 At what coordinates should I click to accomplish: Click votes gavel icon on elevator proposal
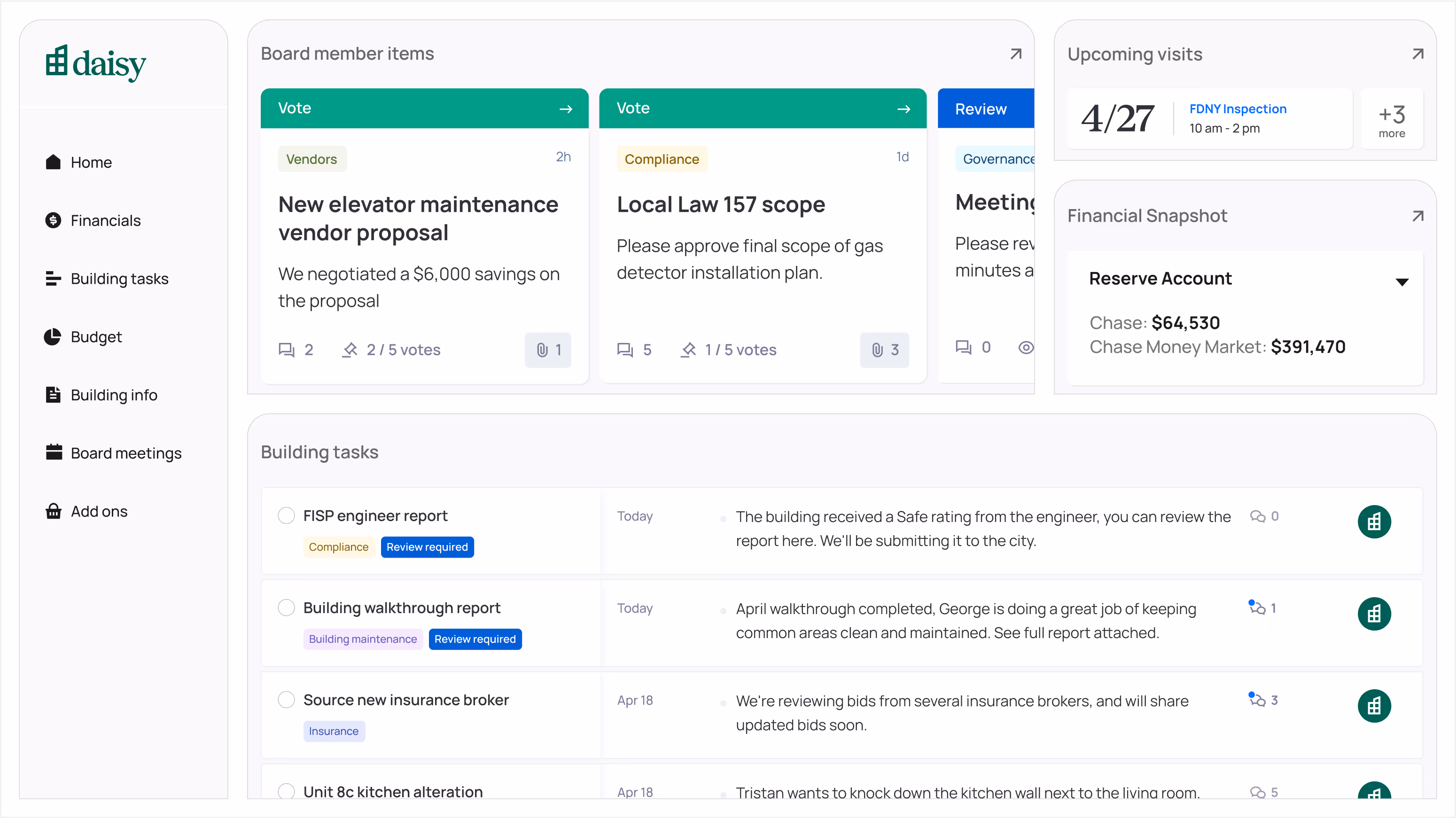tap(350, 350)
